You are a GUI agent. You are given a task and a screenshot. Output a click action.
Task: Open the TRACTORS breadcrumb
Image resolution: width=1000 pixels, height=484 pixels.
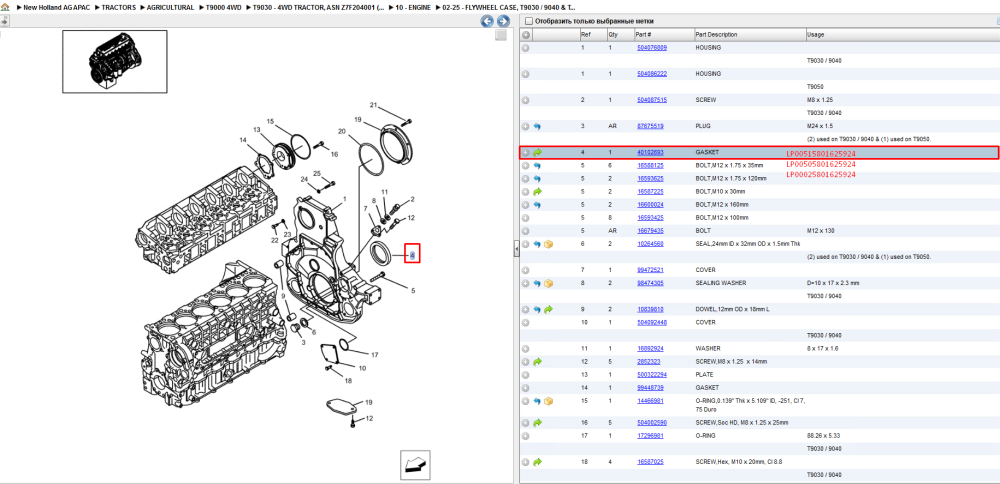pos(119,7)
